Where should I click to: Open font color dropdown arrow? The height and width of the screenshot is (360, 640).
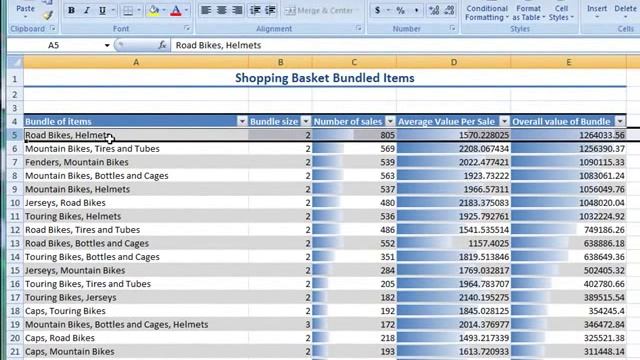pos(187,10)
